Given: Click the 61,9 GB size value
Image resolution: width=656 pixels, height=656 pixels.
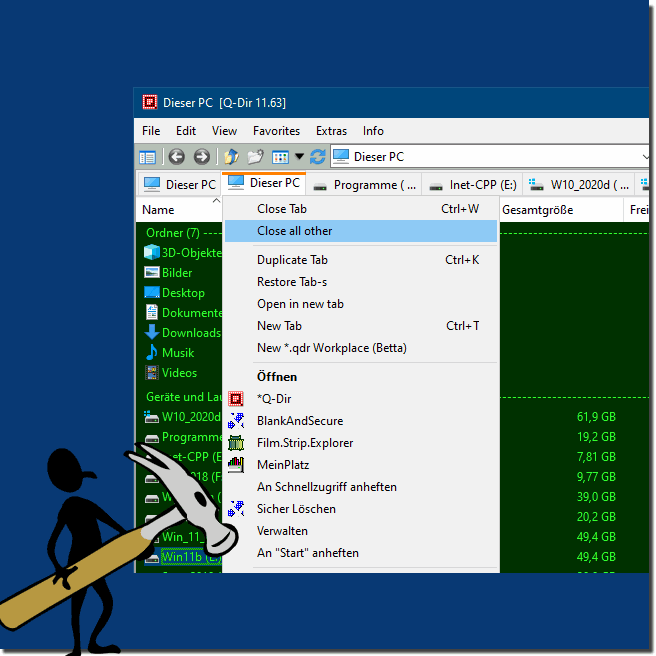Looking at the screenshot, I should coord(596,417).
